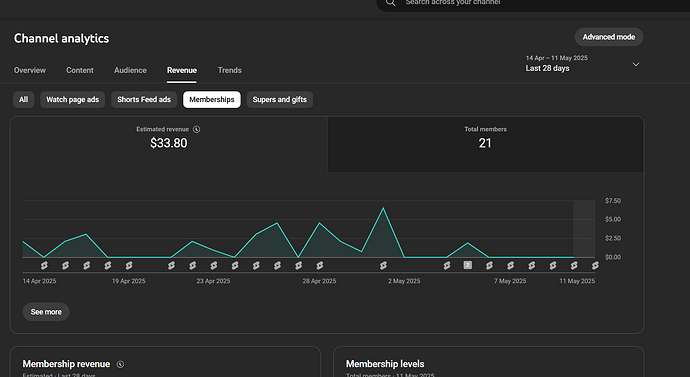The image size is (690, 377).
Task: Select the Shorts Feed ads filter chip
Action: 144,99
